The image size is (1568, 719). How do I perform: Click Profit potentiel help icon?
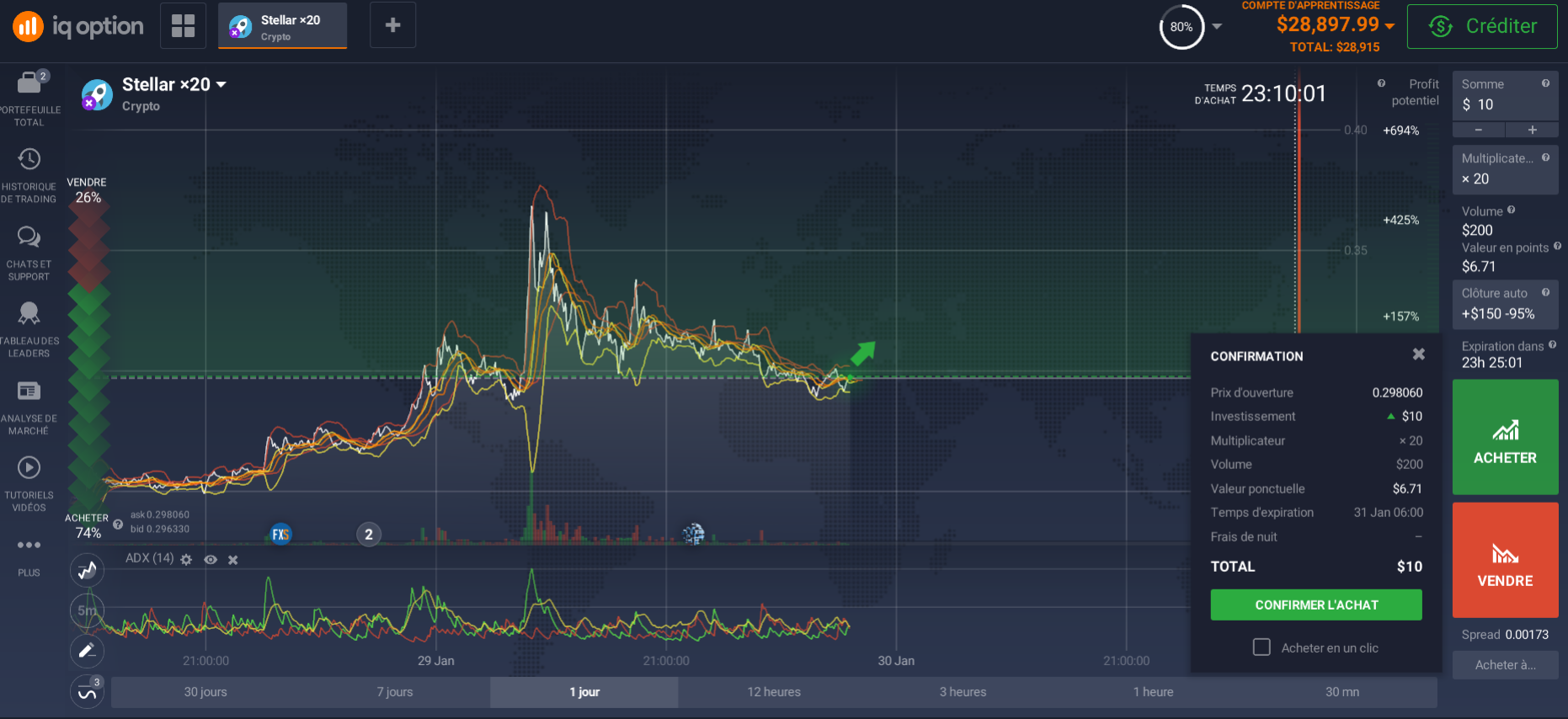[1381, 83]
